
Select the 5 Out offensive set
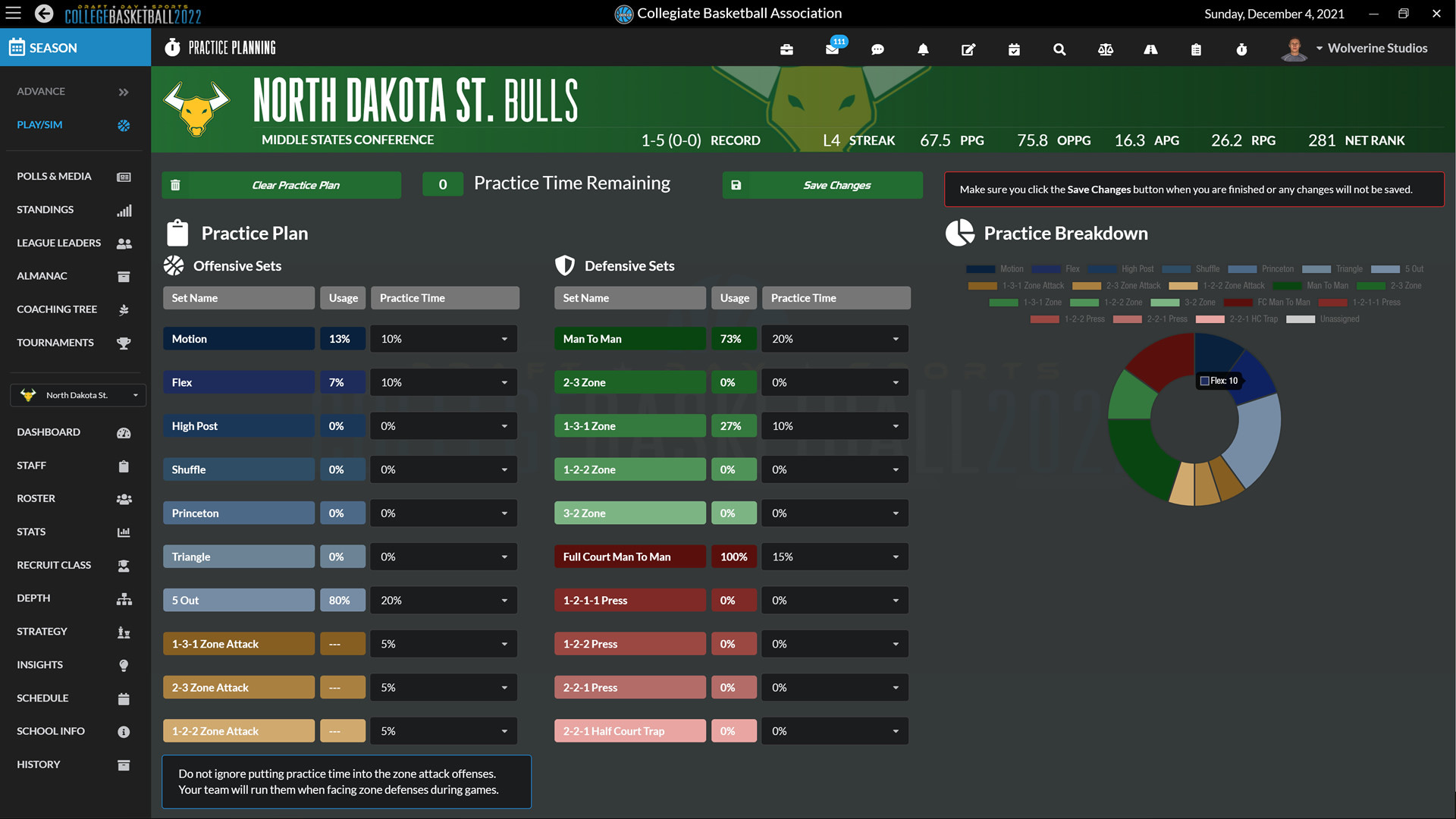(x=238, y=600)
